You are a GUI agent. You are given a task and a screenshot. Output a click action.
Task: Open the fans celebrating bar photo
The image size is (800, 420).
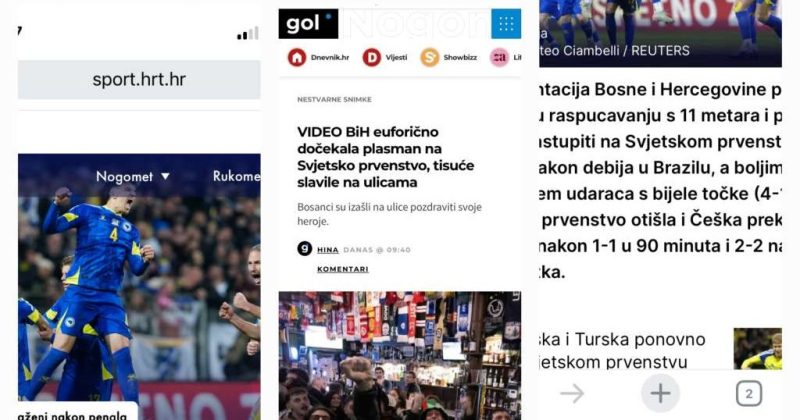coord(400,356)
